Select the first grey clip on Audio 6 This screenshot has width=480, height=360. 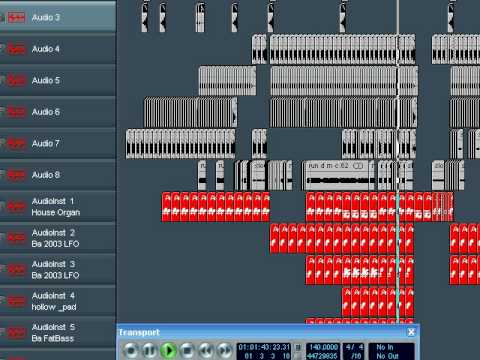click(190, 112)
